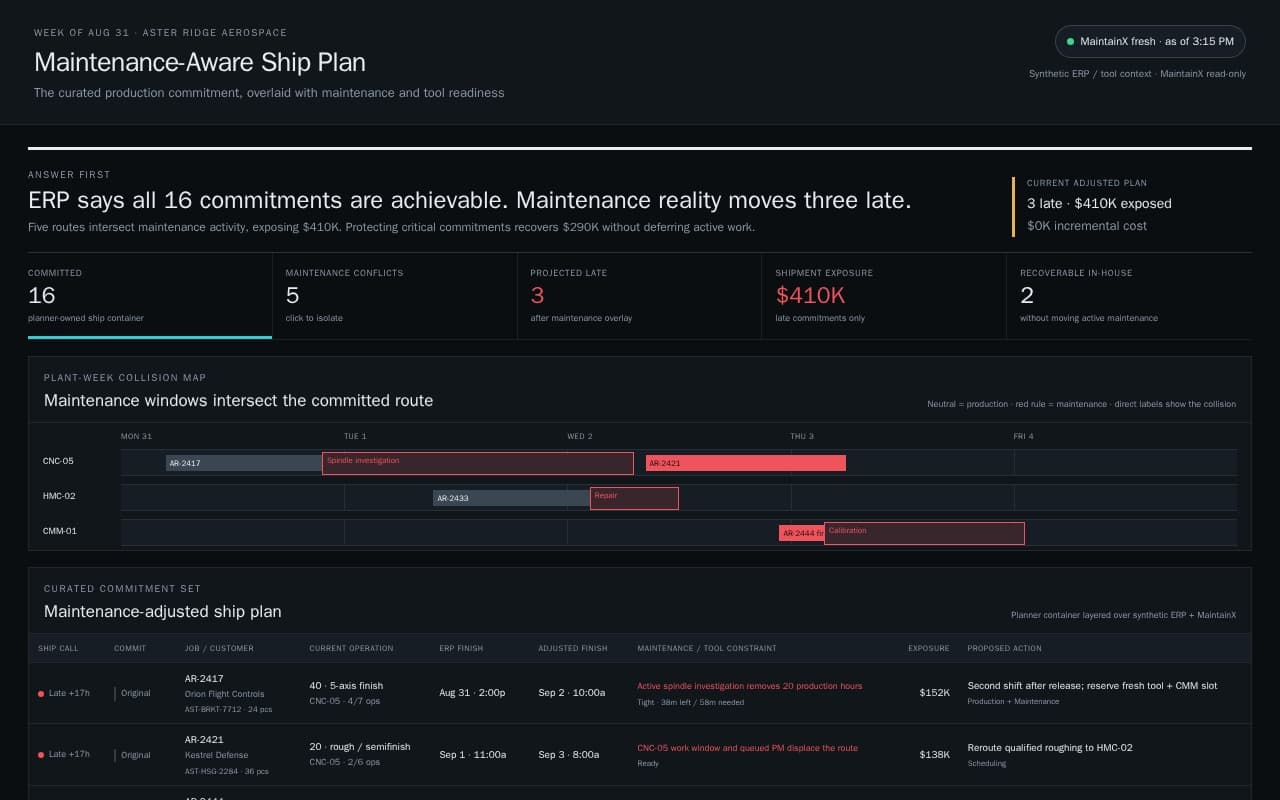The width and height of the screenshot is (1280, 800).
Task: Click the Job / Customer column header
Action: pyautogui.click(x=219, y=648)
